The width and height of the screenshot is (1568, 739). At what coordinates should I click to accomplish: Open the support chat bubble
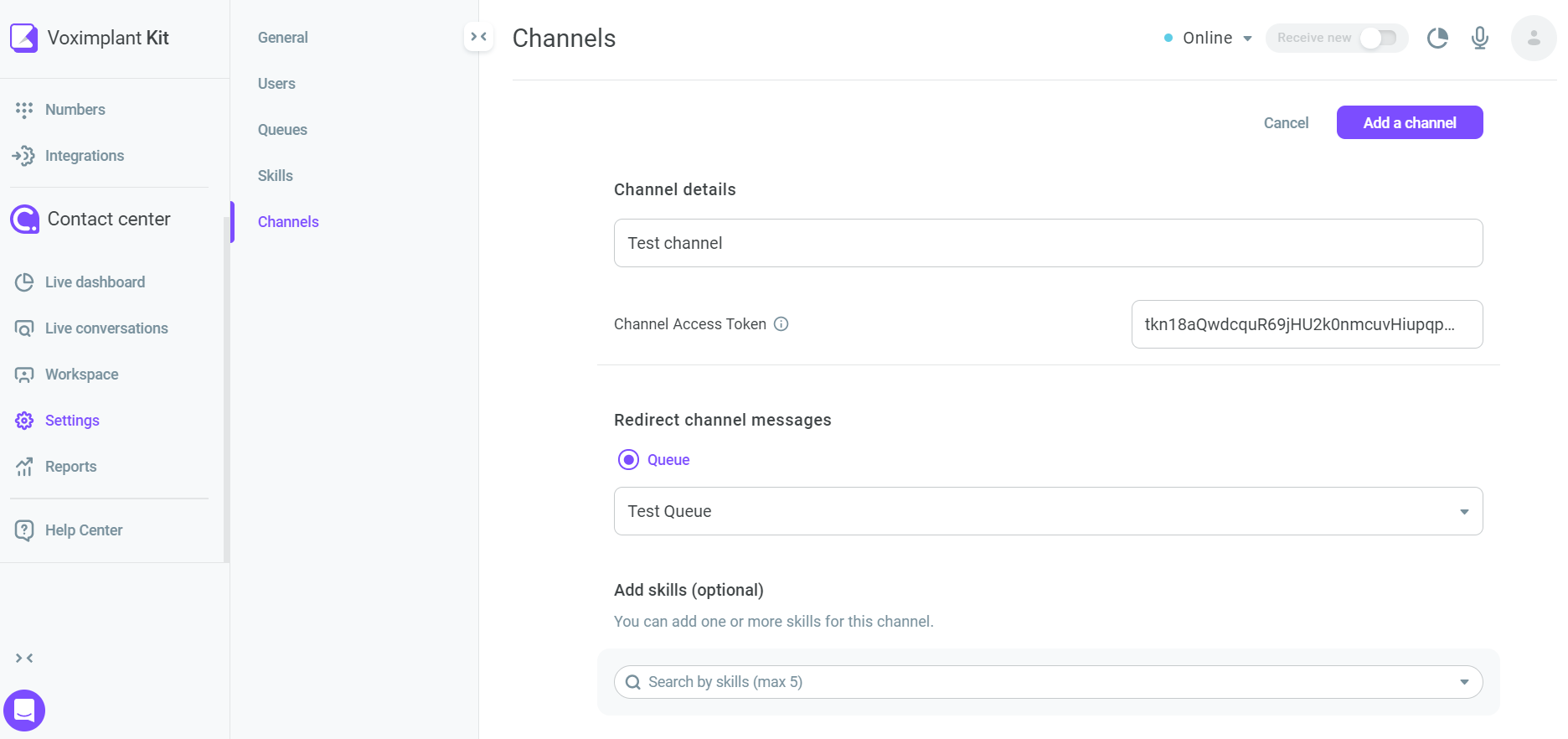pyautogui.click(x=24, y=711)
